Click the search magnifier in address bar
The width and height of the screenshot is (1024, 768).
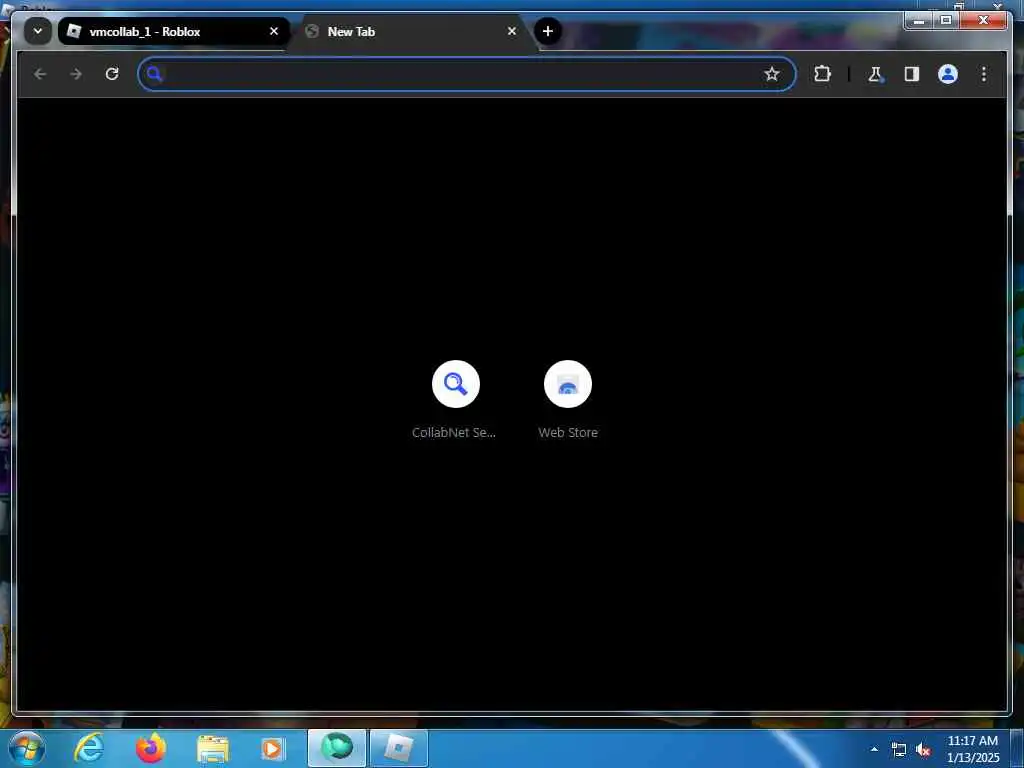point(154,74)
